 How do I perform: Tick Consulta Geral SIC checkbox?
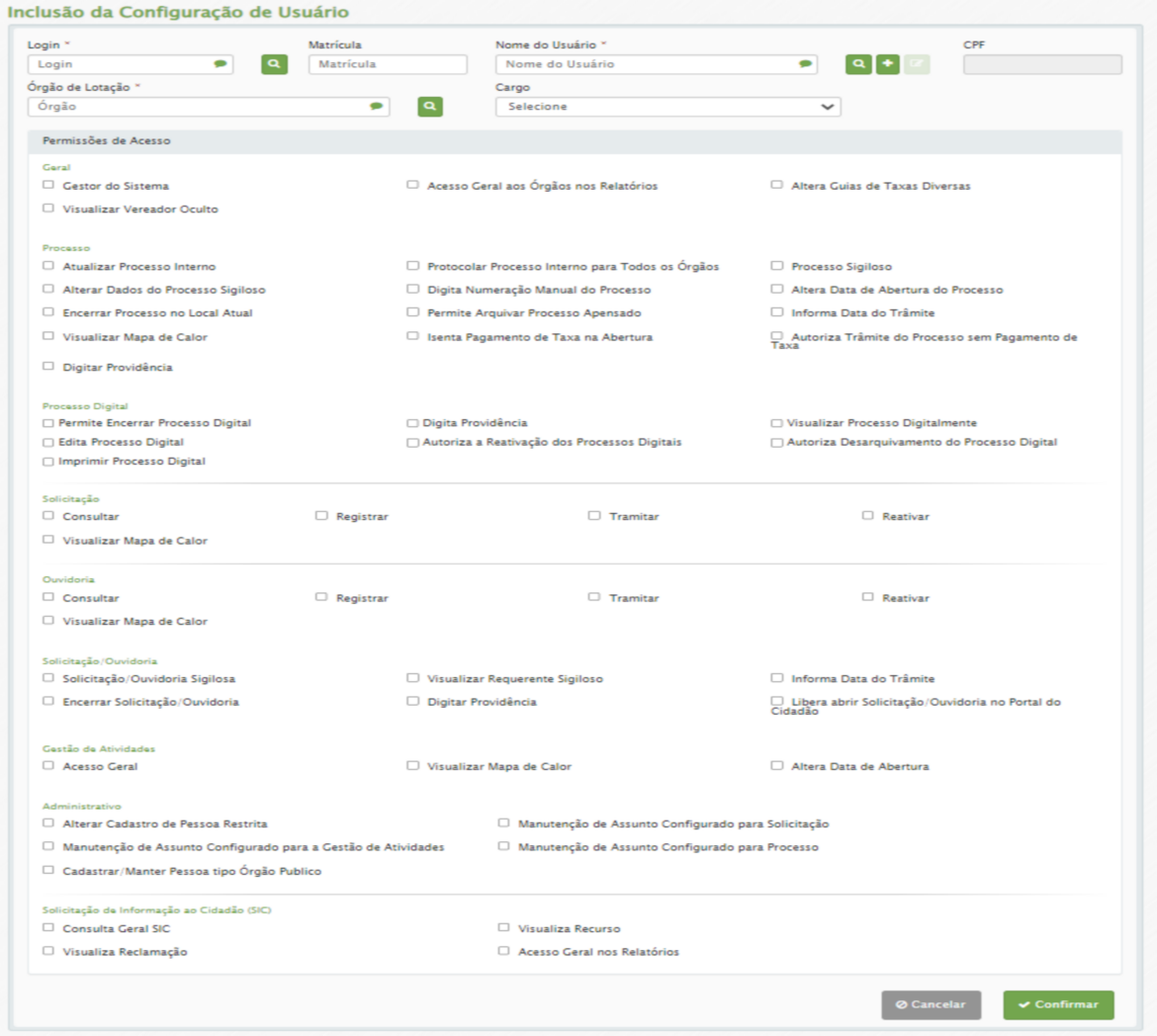pos(48,927)
